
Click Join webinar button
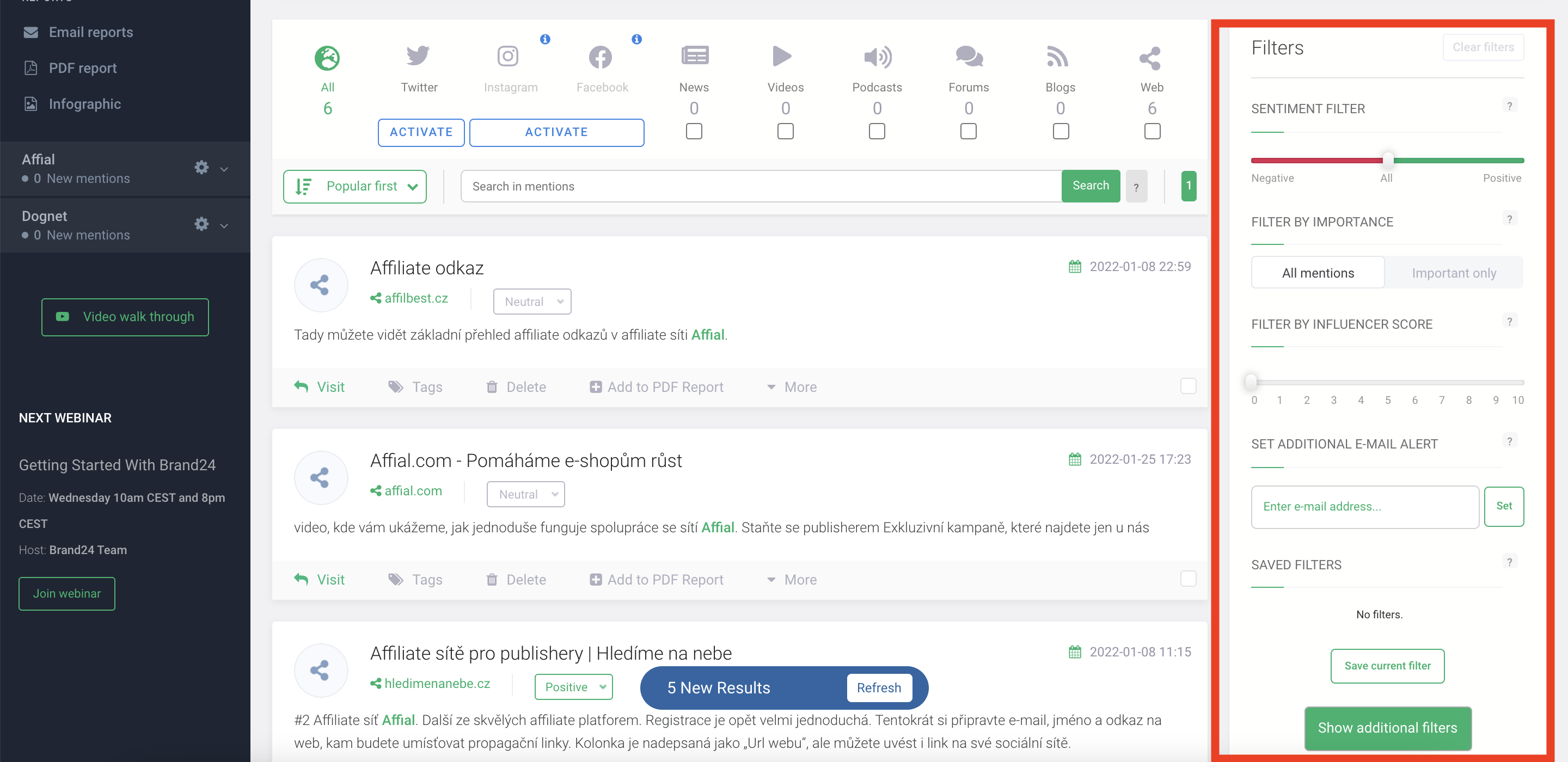[67, 593]
